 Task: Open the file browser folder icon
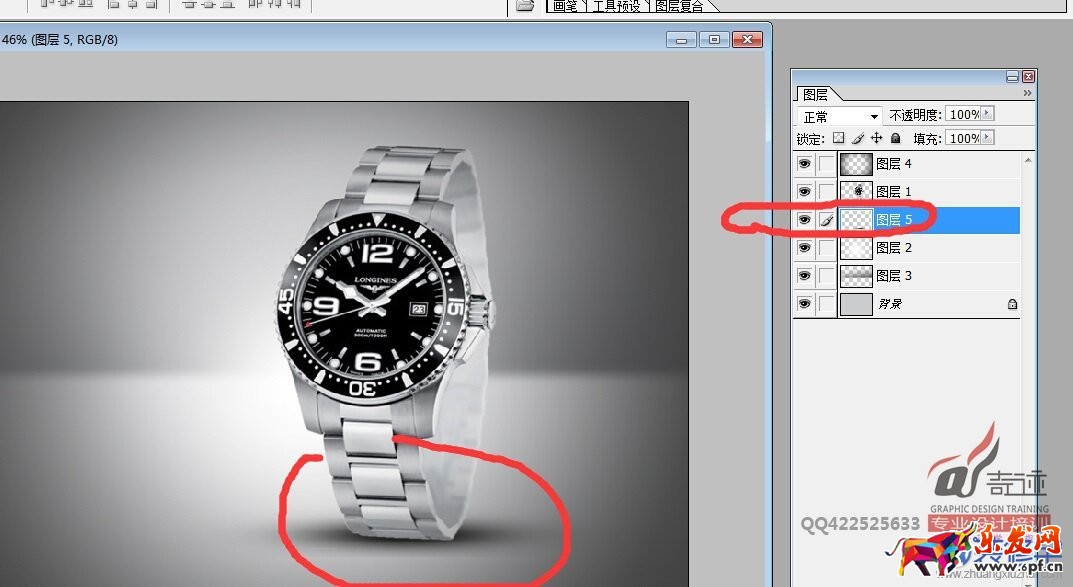525,6
